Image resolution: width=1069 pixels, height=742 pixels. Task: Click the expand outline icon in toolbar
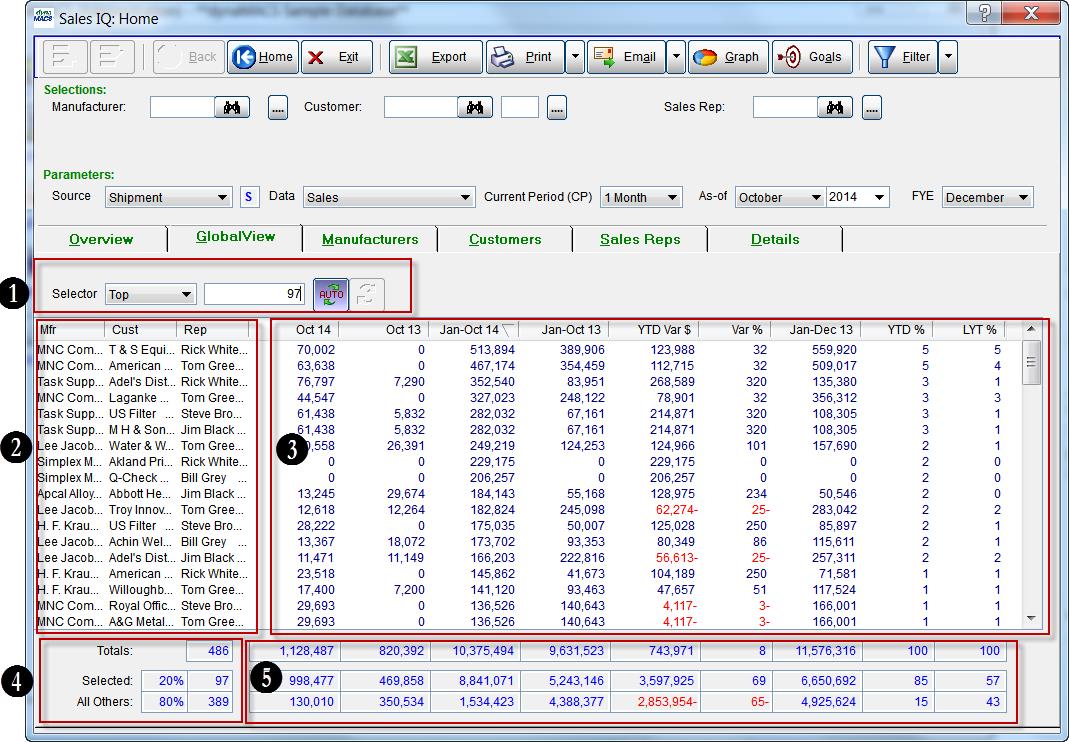point(112,57)
